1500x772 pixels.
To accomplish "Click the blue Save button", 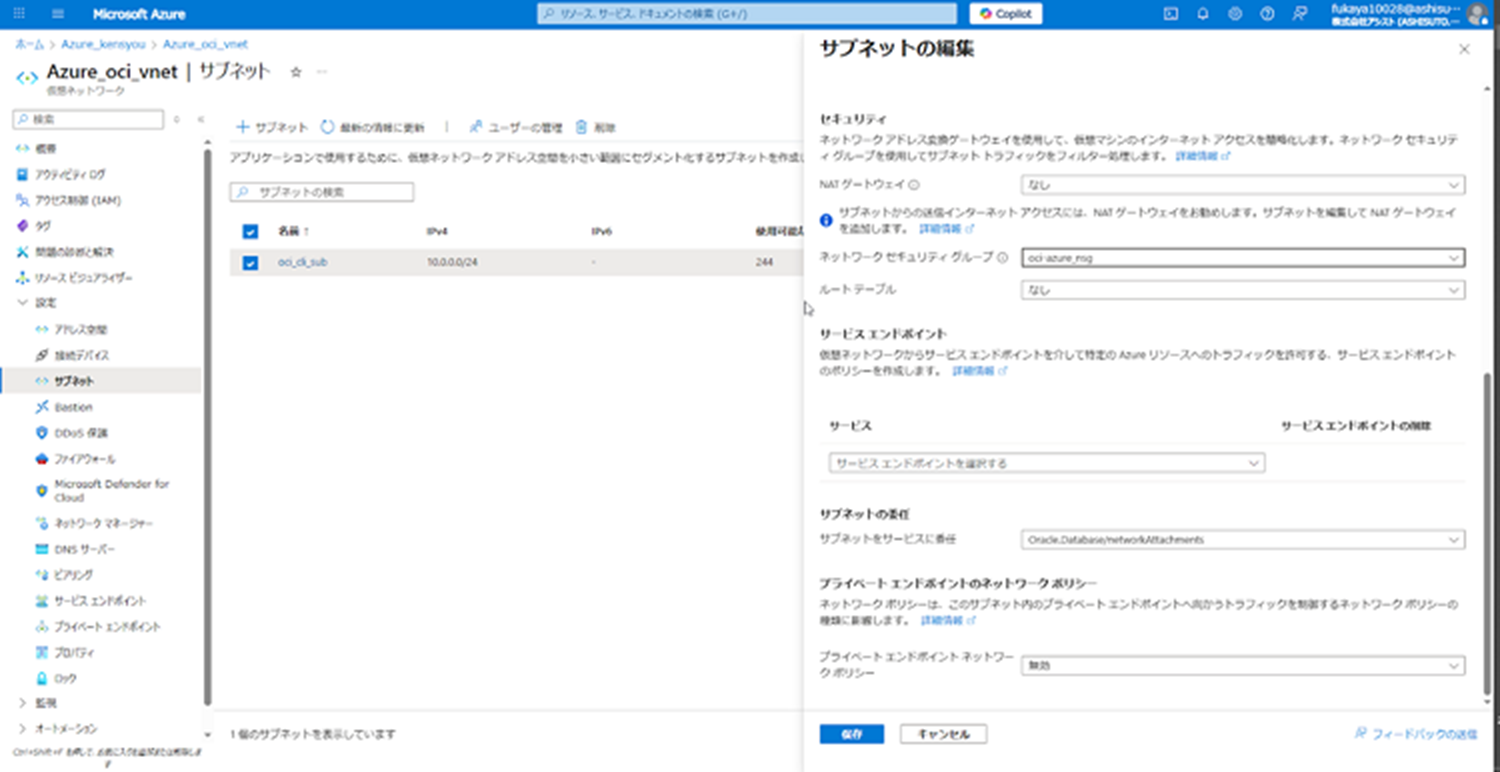I will [x=851, y=734].
